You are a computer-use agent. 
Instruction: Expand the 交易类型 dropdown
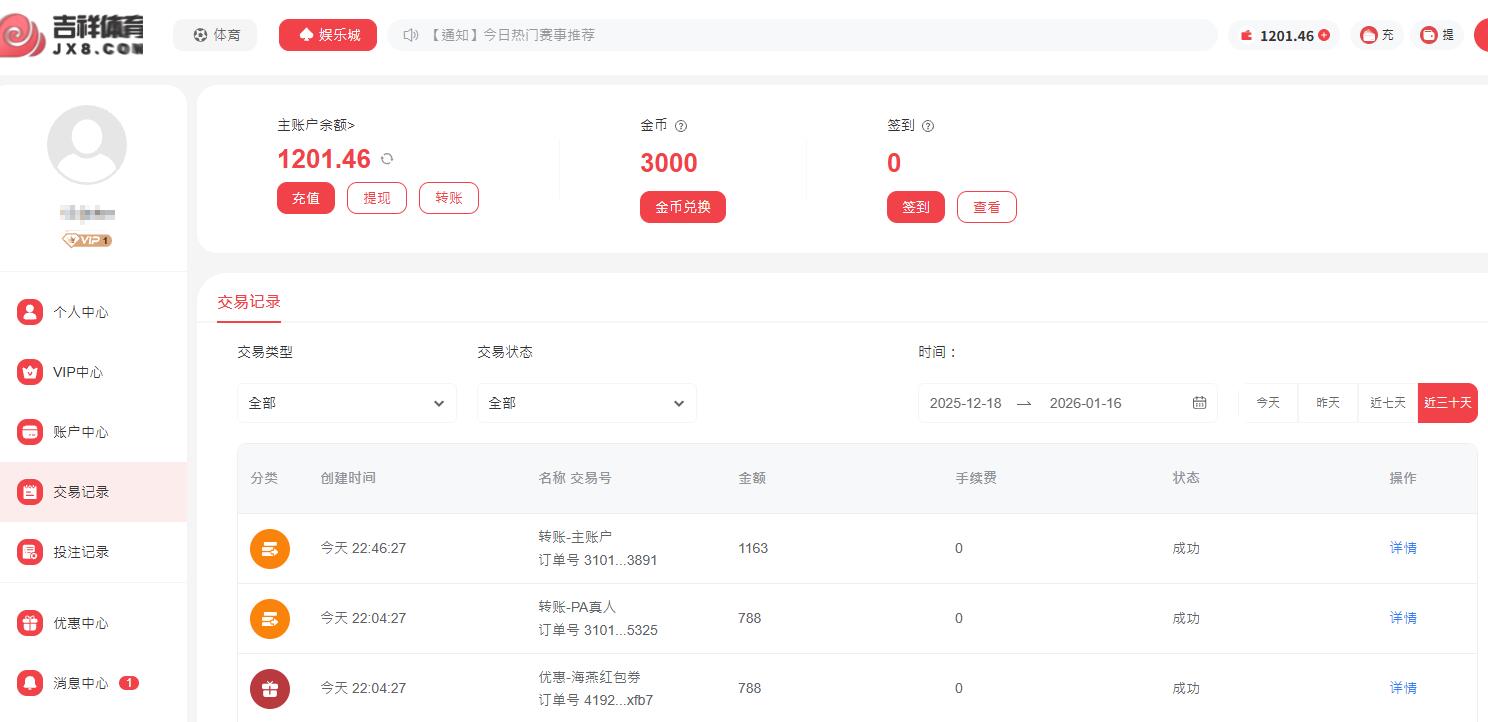pos(346,403)
